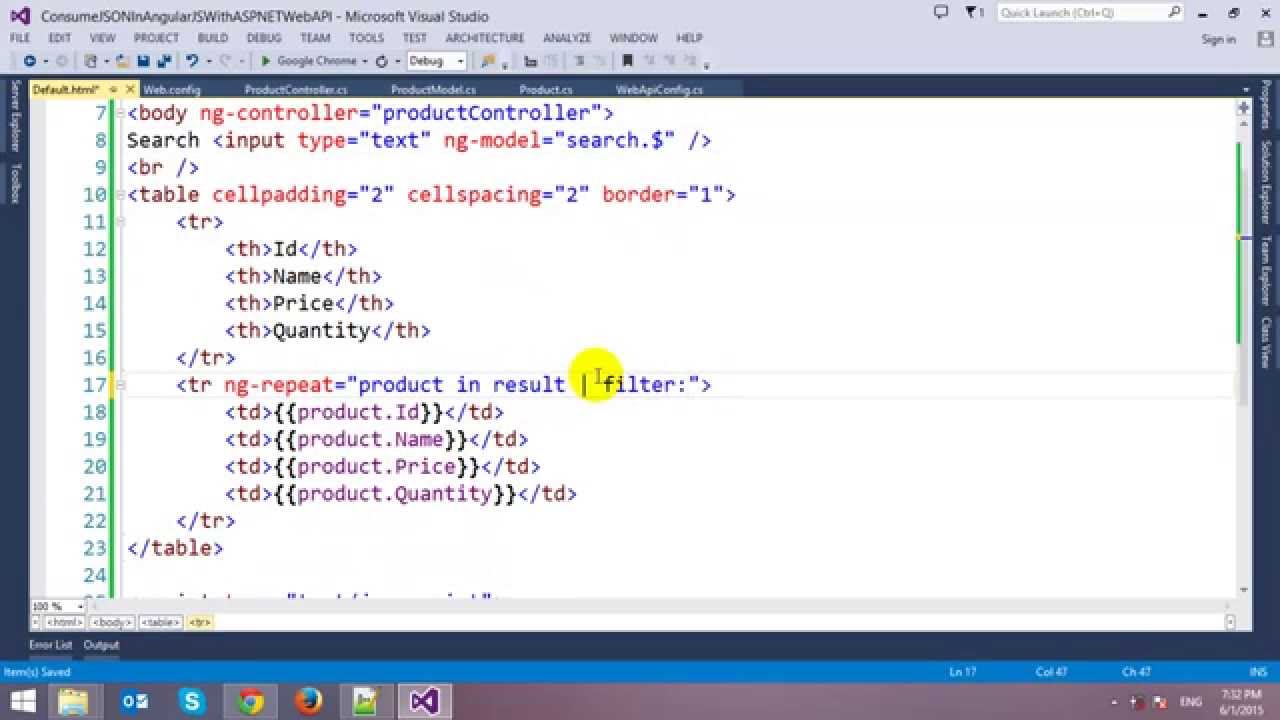This screenshot has width=1280, height=720.
Task: Click the bookmark toggle toolbar icon
Action: coord(627,61)
